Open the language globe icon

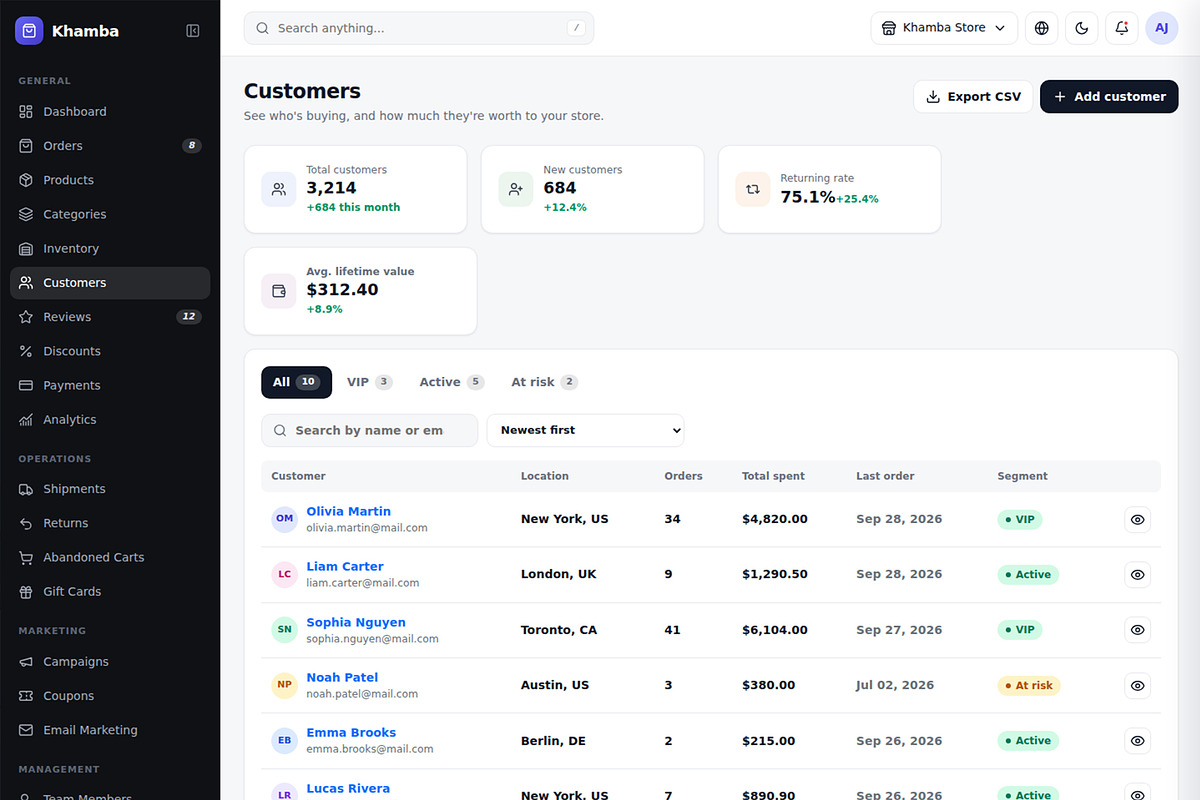pos(1042,28)
